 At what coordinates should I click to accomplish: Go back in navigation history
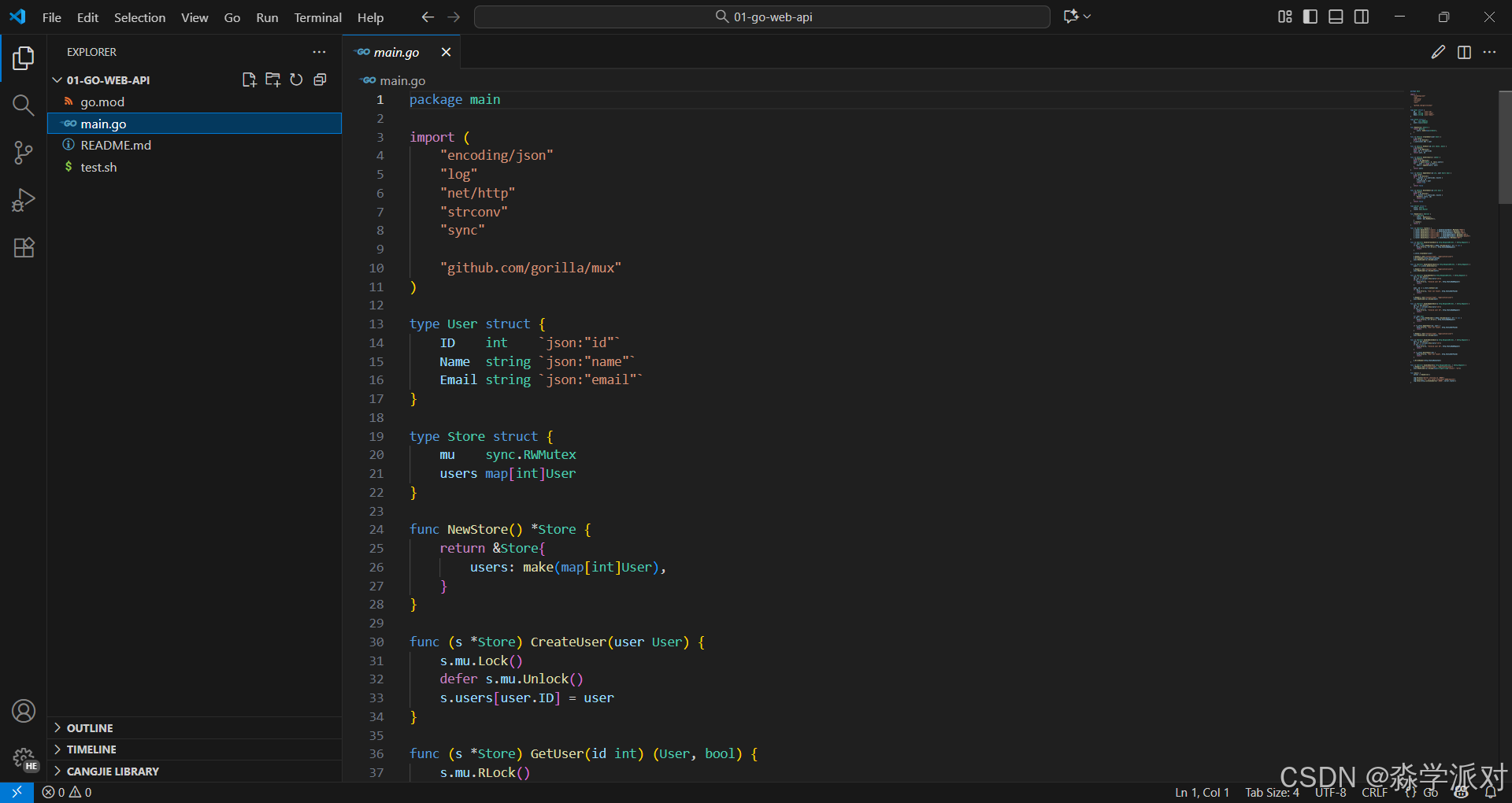pos(428,17)
